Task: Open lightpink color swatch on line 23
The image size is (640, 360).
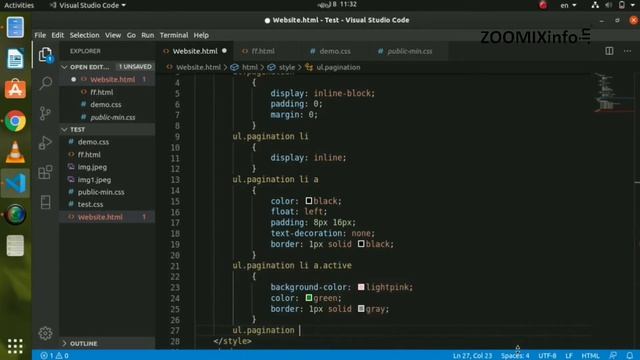Action: tap(361, 287)
